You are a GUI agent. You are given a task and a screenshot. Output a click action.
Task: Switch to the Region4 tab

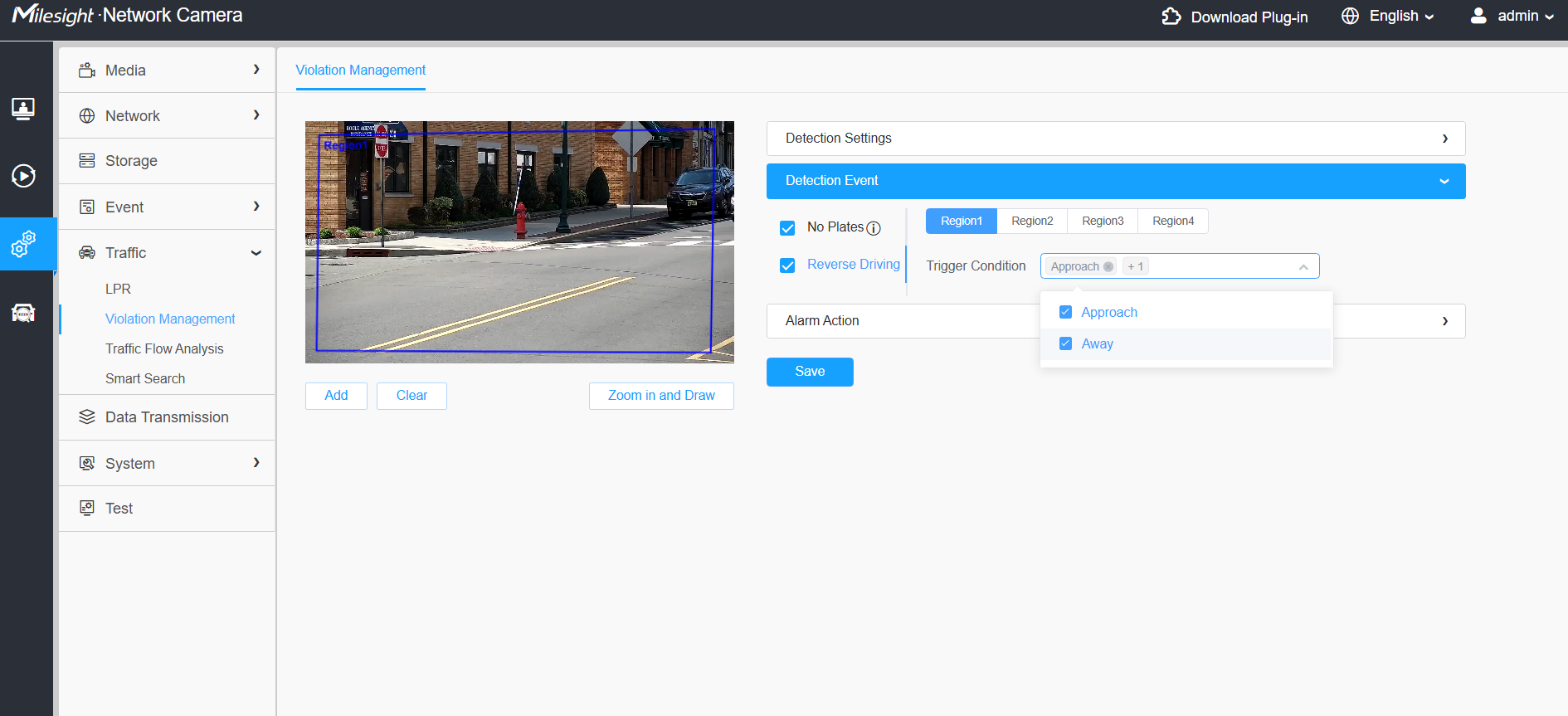[1173, 221]
